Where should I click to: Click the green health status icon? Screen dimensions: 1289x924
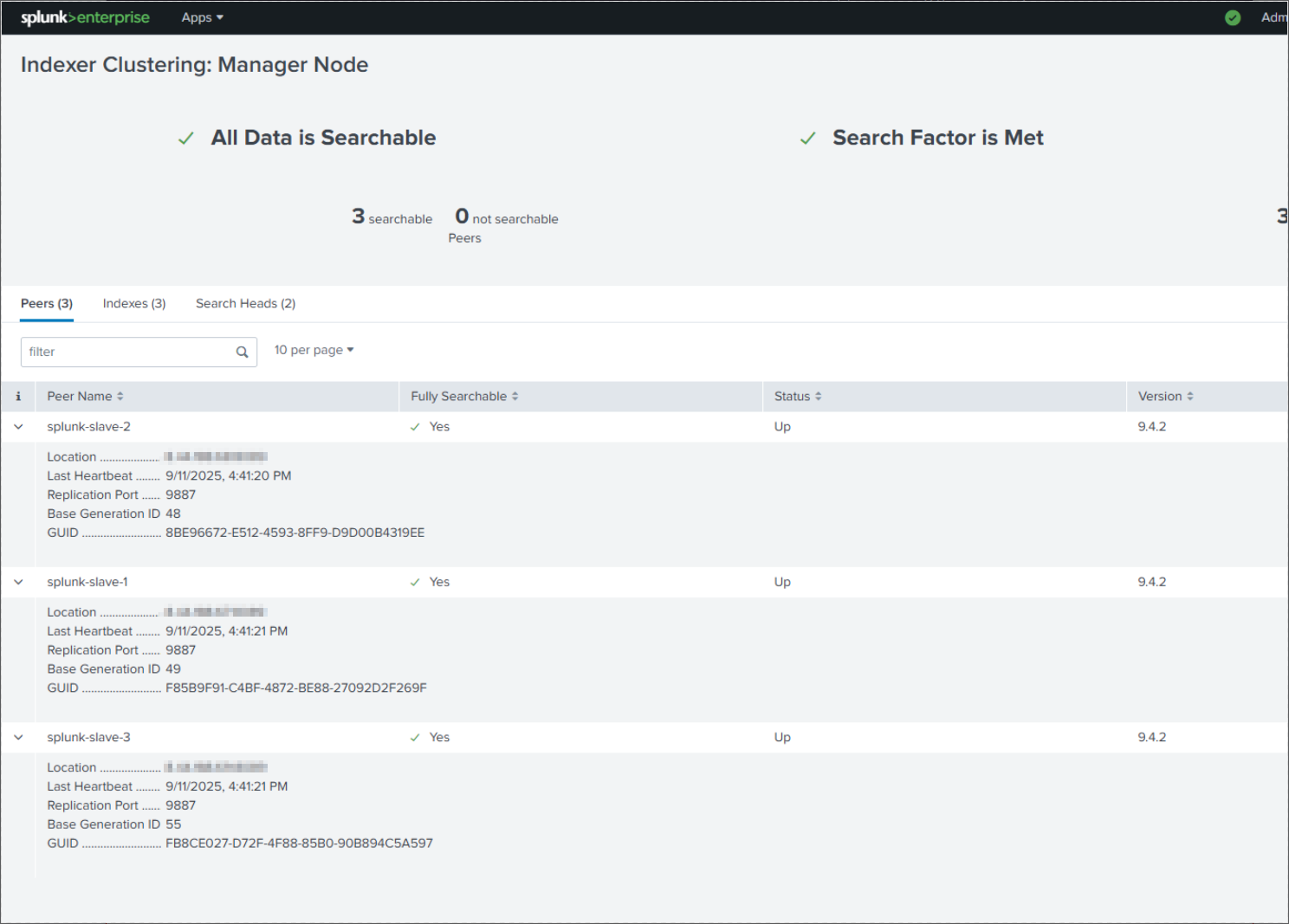point(1233,17)
